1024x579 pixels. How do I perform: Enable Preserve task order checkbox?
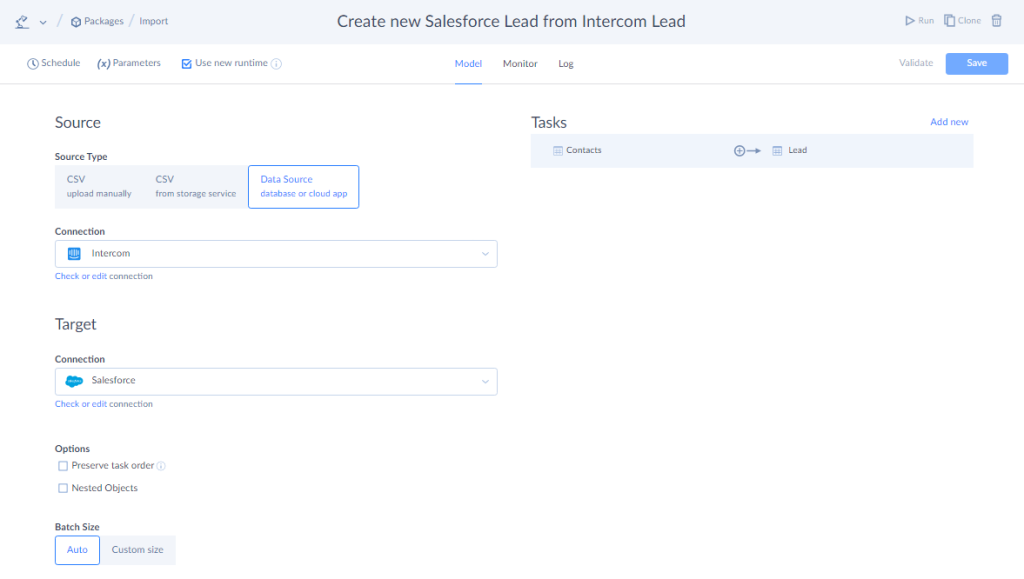pyautogui.click(x=63, y=466)
